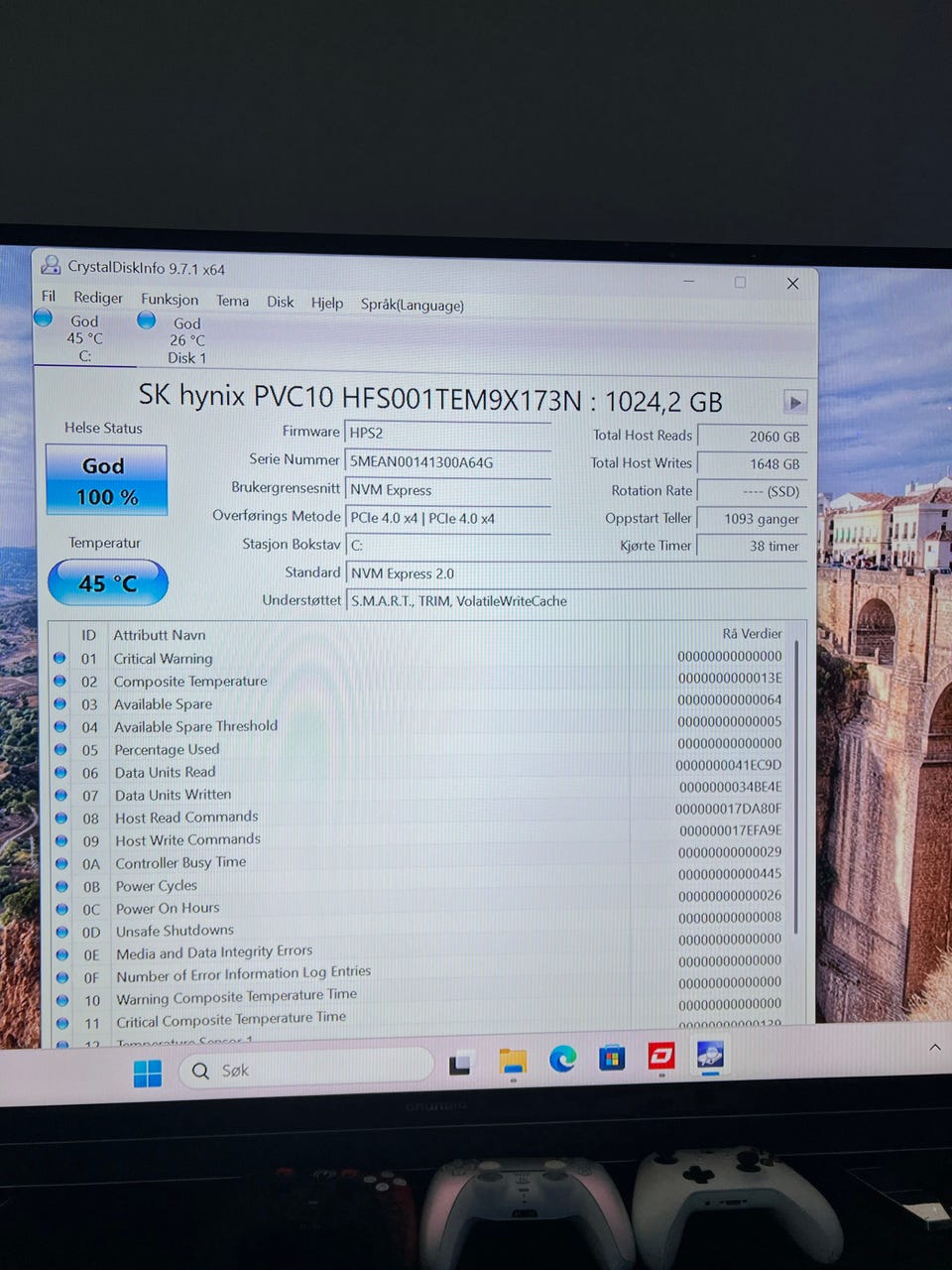Open Microsoft Edge from the taskbar
The image size is (952, 1270).
tap(563, 1060)
